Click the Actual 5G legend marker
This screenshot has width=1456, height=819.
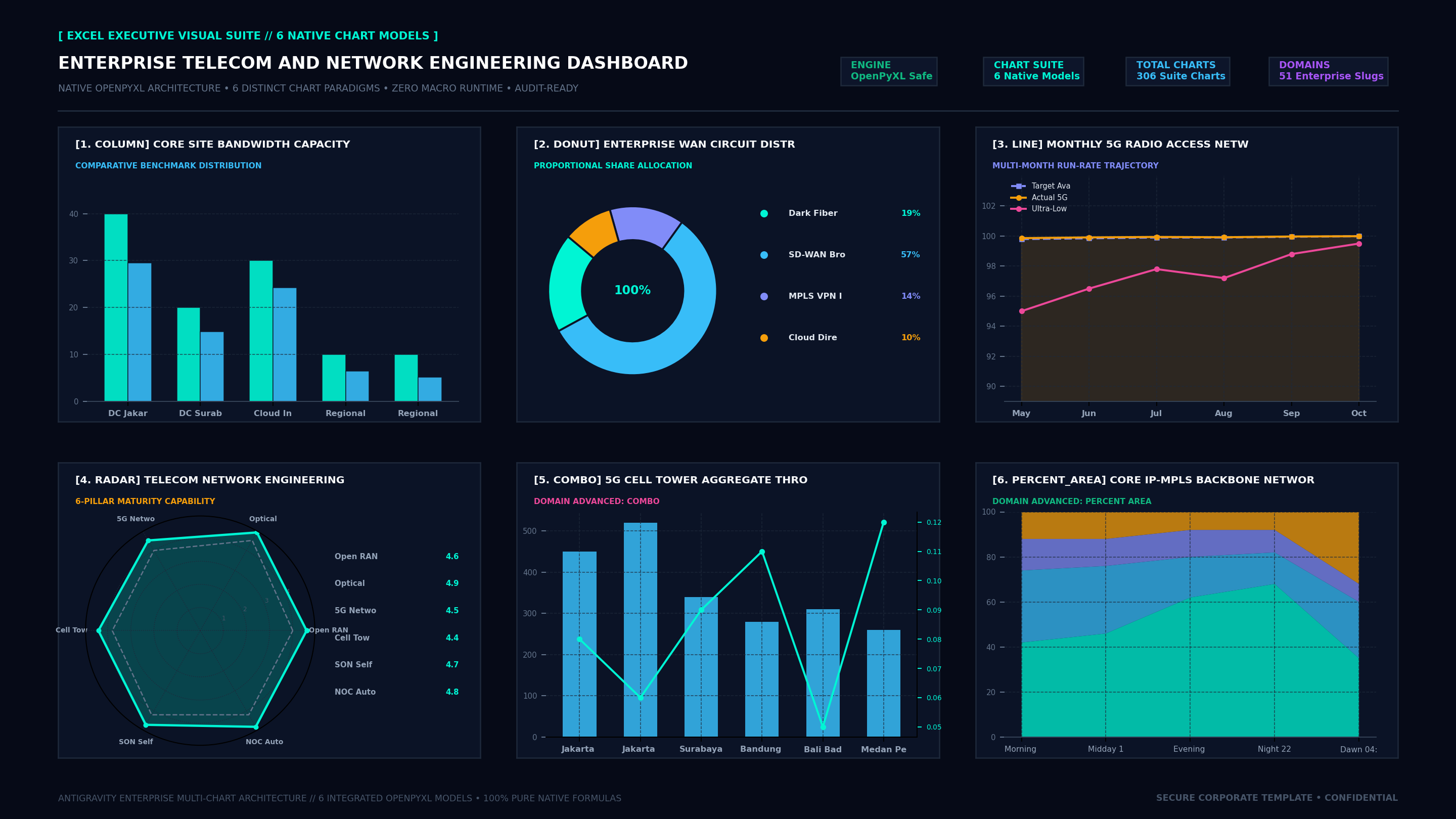1019,198
